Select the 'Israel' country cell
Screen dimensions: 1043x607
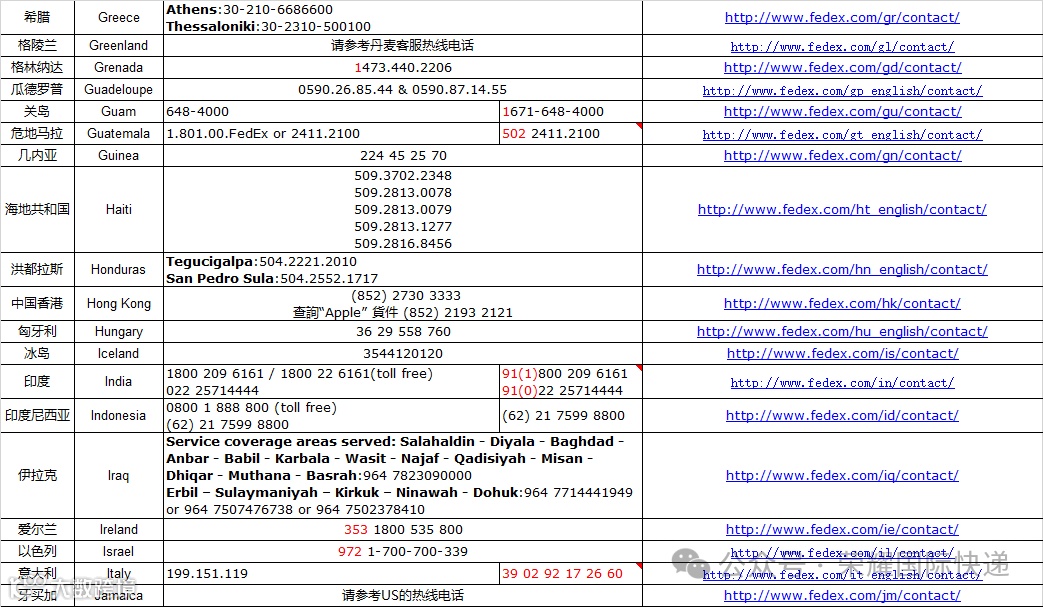119,551
